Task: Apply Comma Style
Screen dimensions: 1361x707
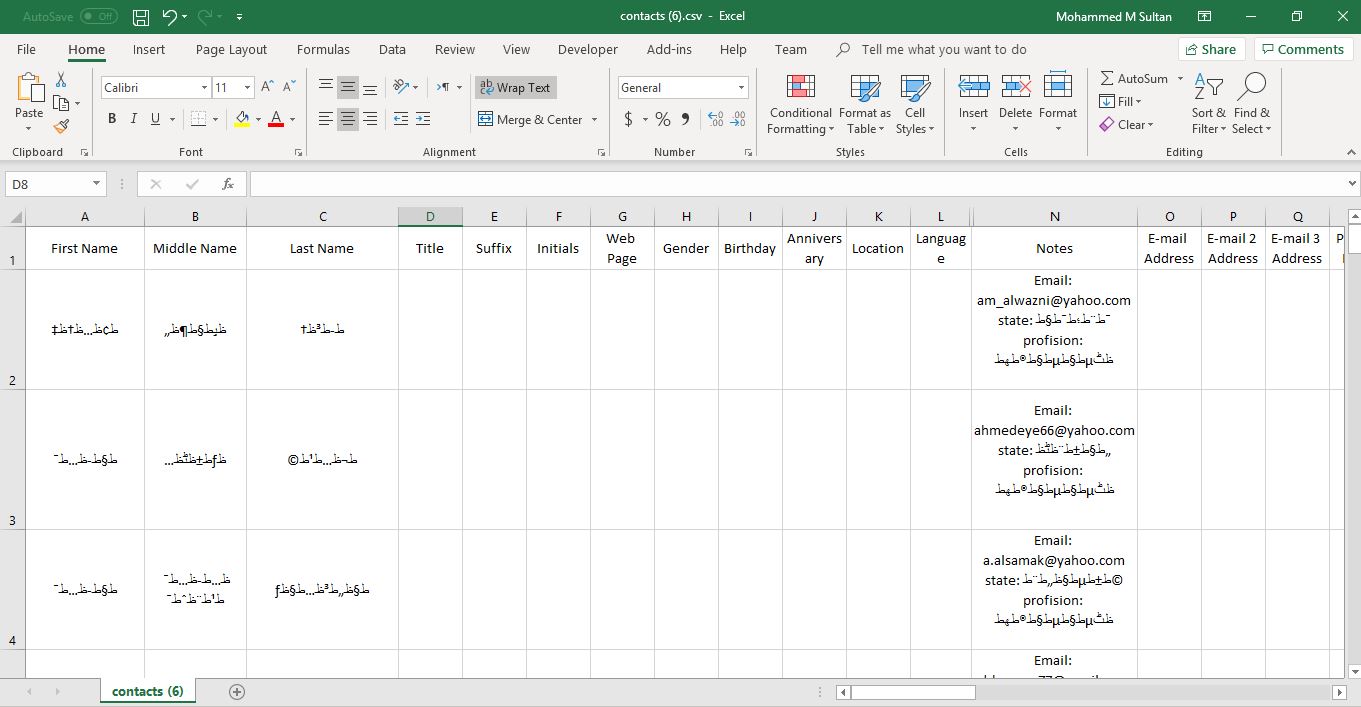Action: (686, 119)
